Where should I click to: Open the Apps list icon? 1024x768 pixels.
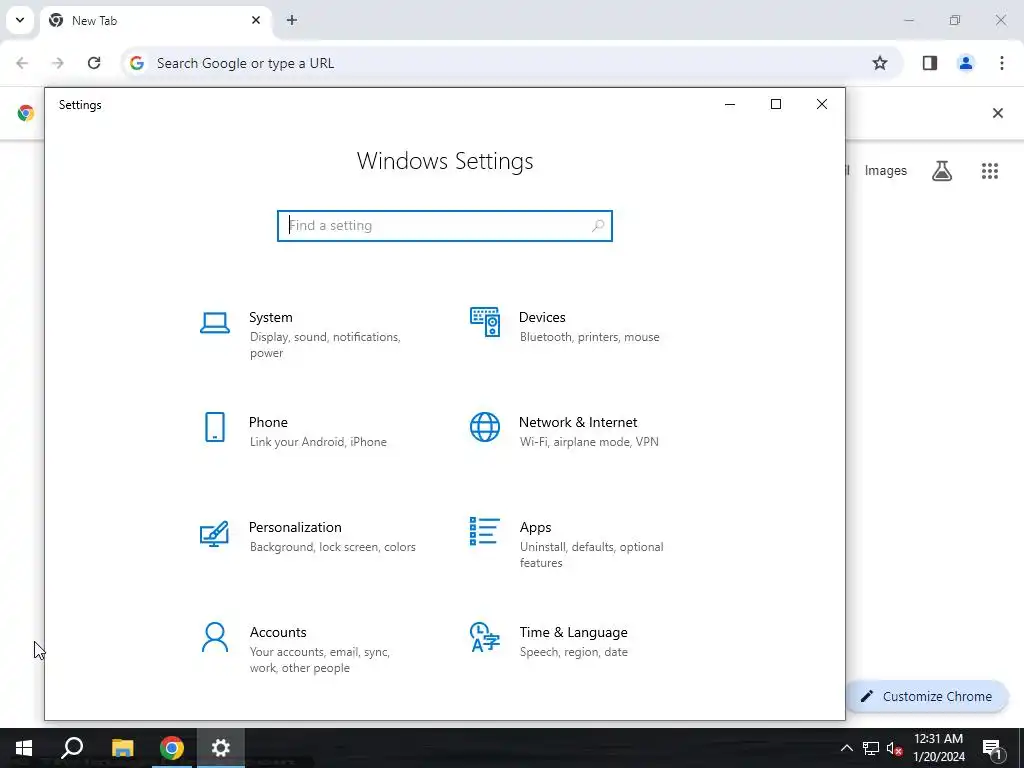[x=485, y=531]
